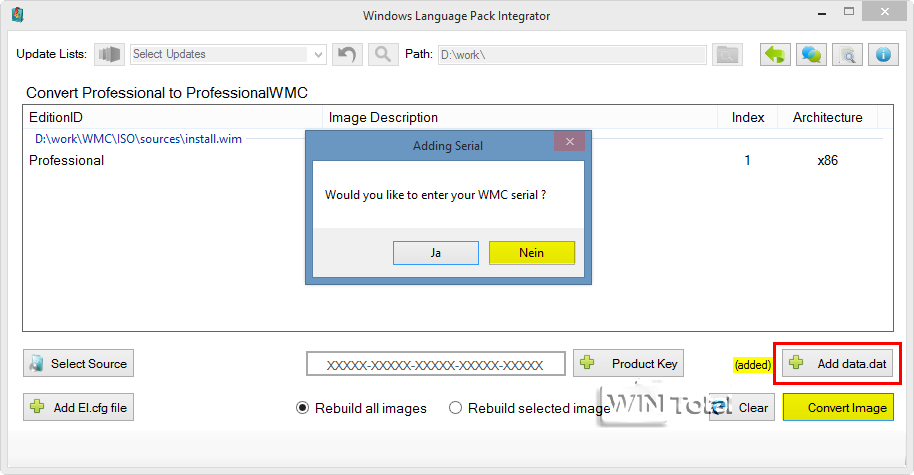Click the app icon in title bar

[17, 15]
